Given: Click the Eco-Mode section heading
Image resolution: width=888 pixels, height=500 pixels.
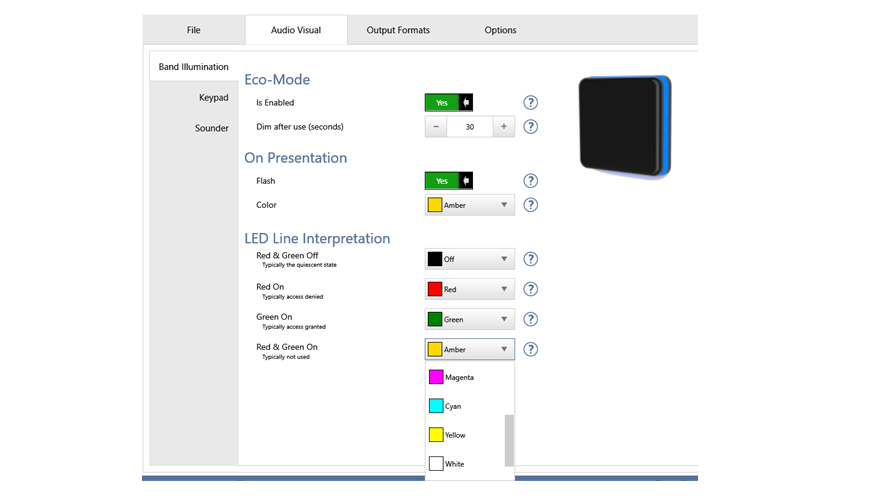Looking at the screenshot, I should [277, 79].
